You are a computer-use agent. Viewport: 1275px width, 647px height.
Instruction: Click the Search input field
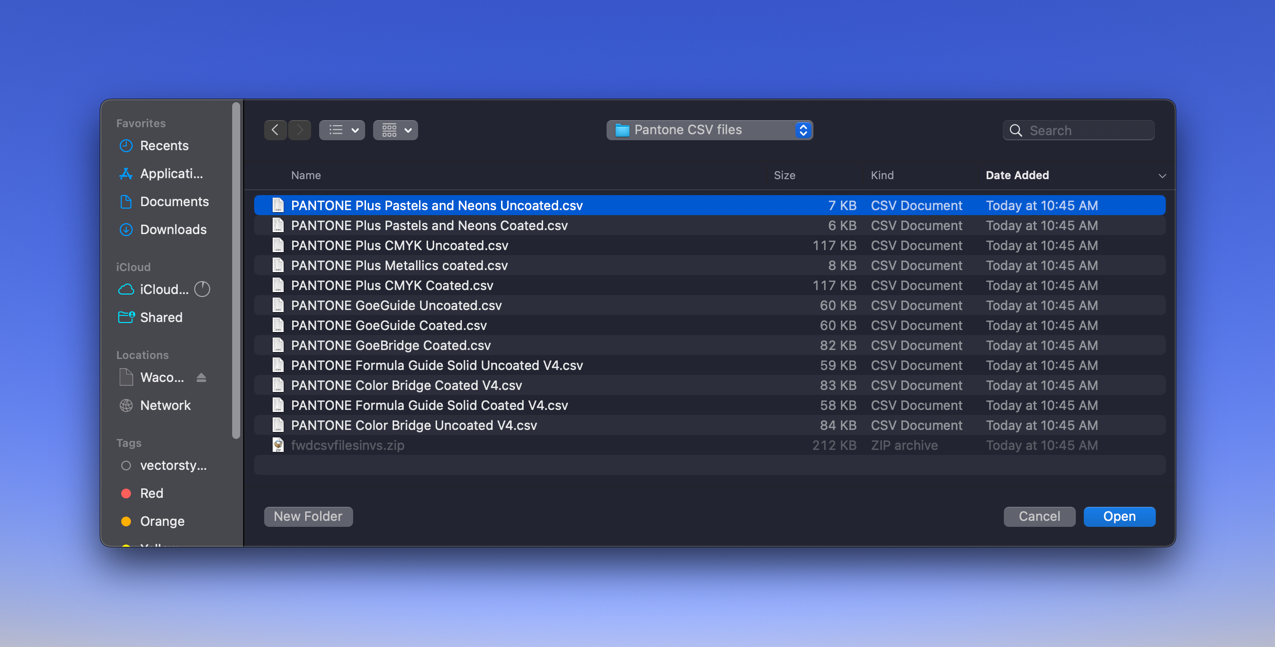[1088, 130]
